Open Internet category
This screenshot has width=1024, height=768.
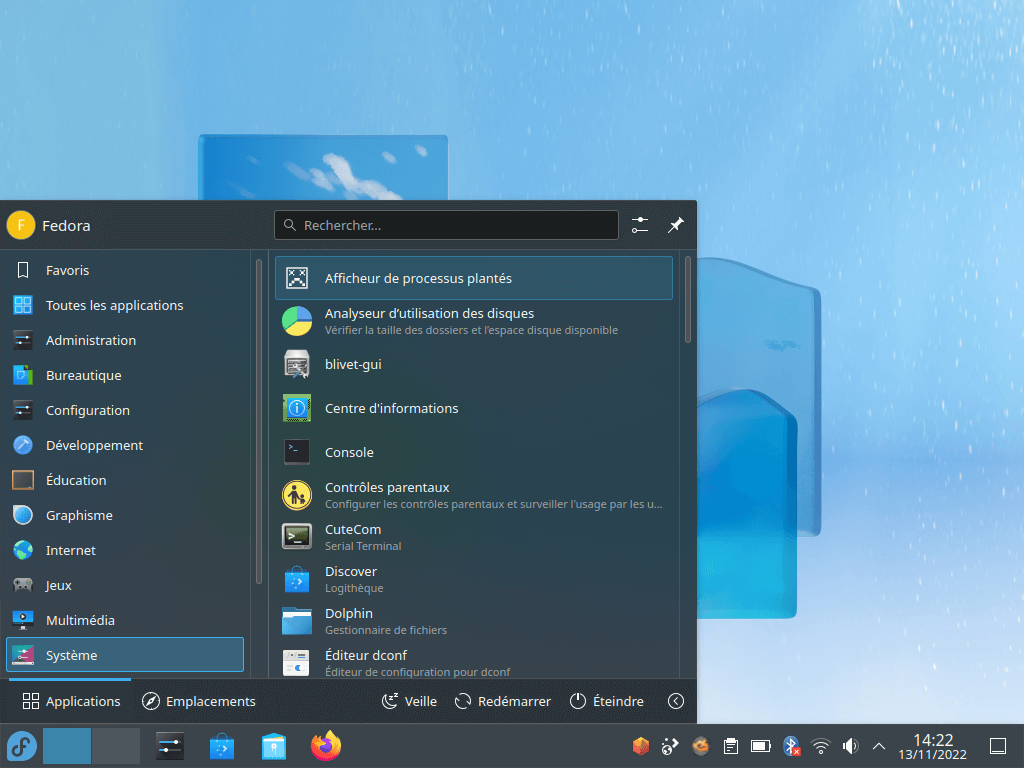(125, 551)
